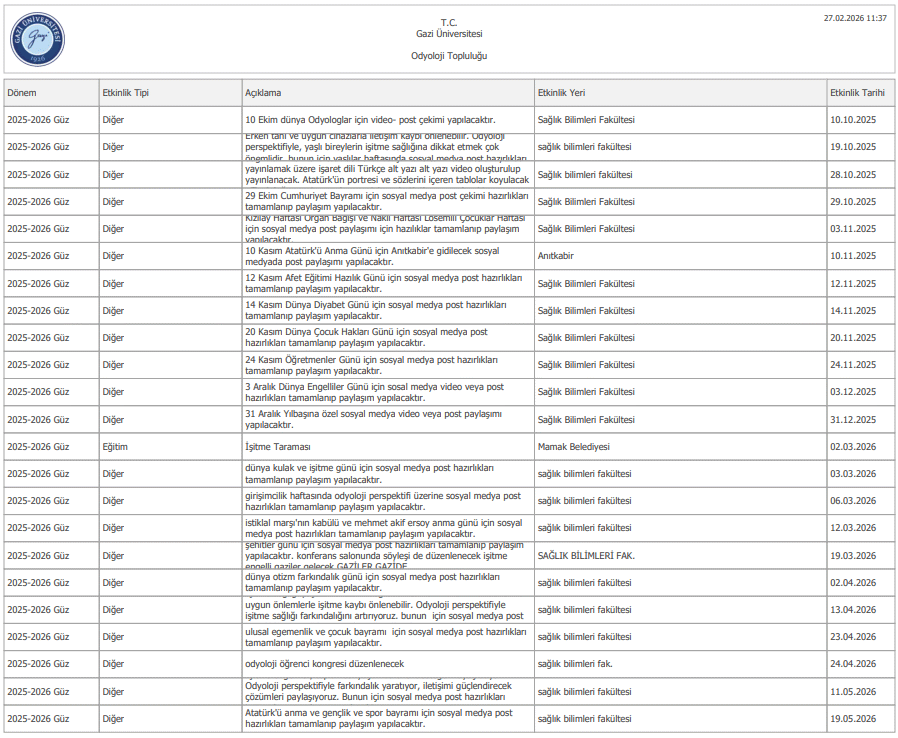Select the Anıtkabir location cell
898x738 pixels.
558,257
